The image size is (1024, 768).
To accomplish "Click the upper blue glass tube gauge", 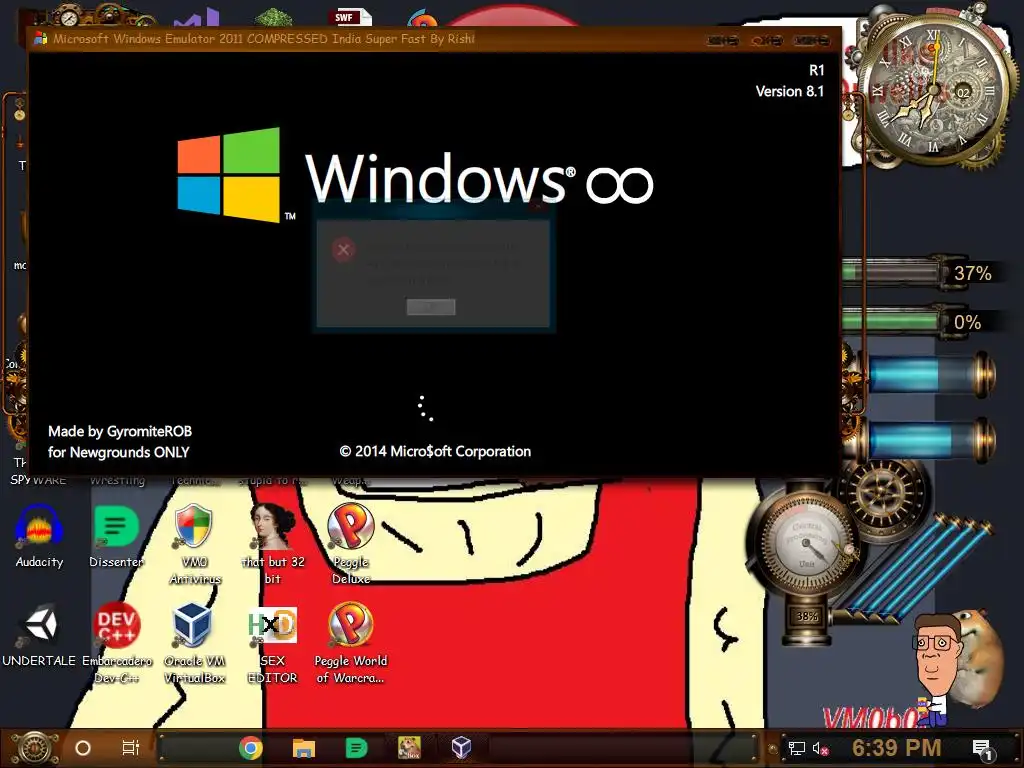I will (x=931, y=375).
